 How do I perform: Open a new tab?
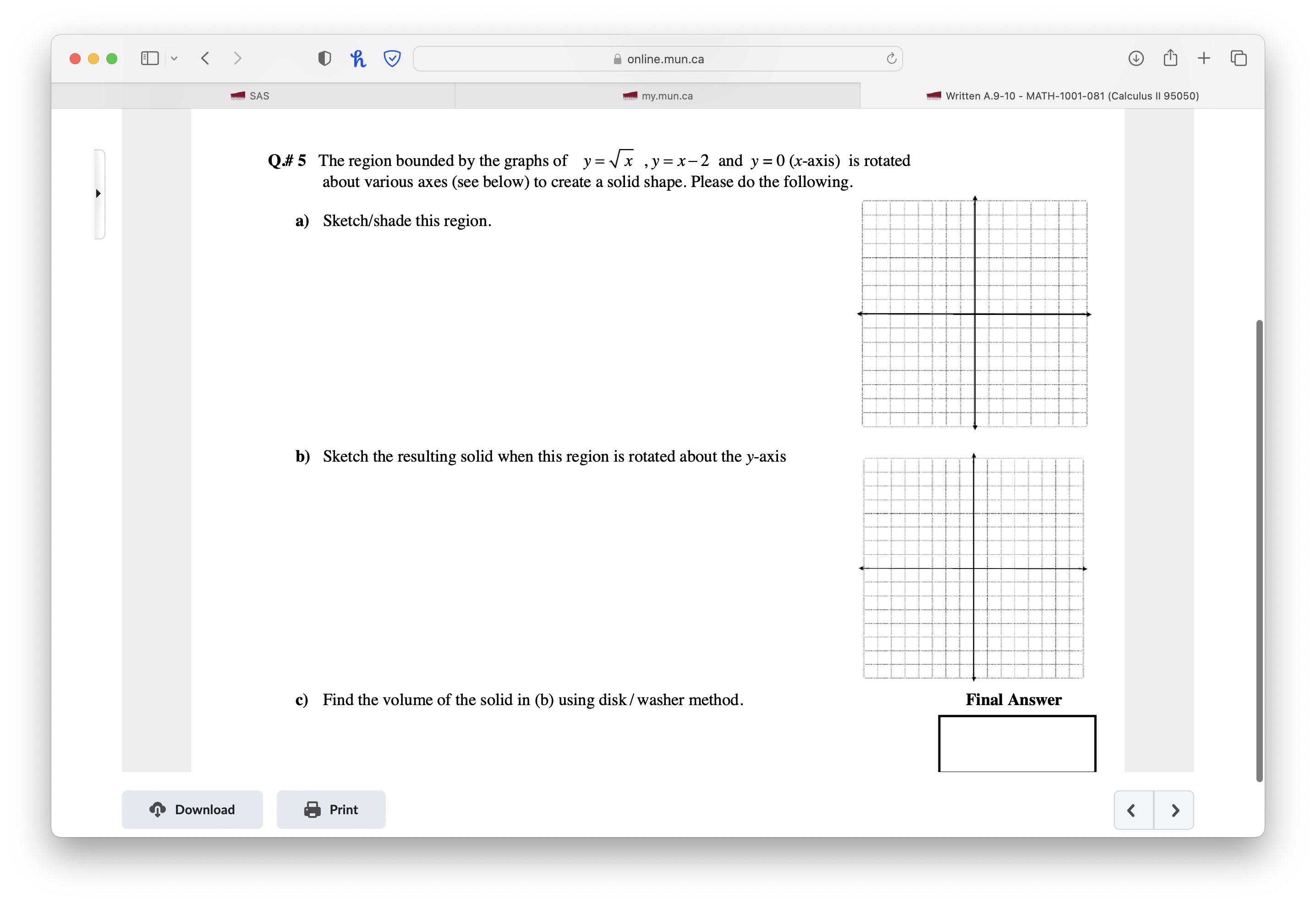pyautogui.click(x=1203, y=58)
